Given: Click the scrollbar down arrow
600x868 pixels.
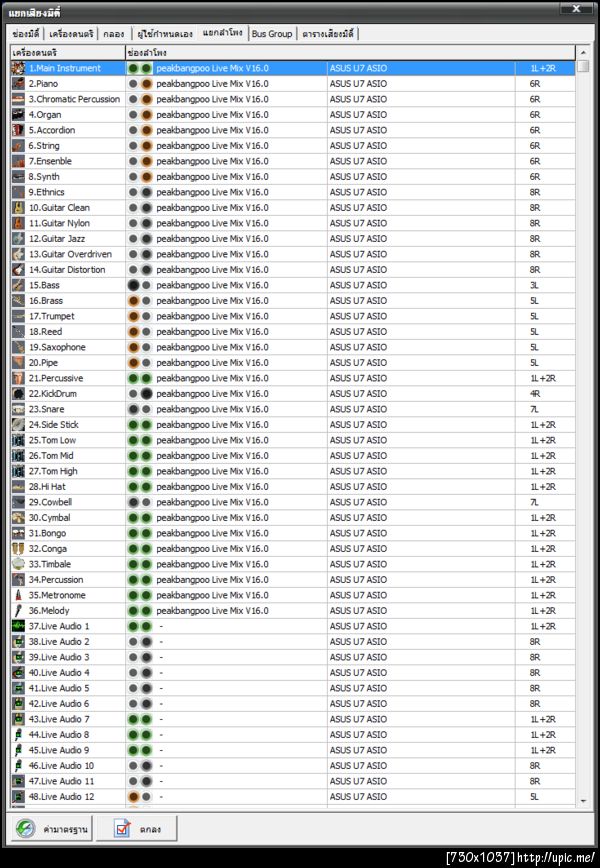Looking at the screenshot, I should pos(583,800).
